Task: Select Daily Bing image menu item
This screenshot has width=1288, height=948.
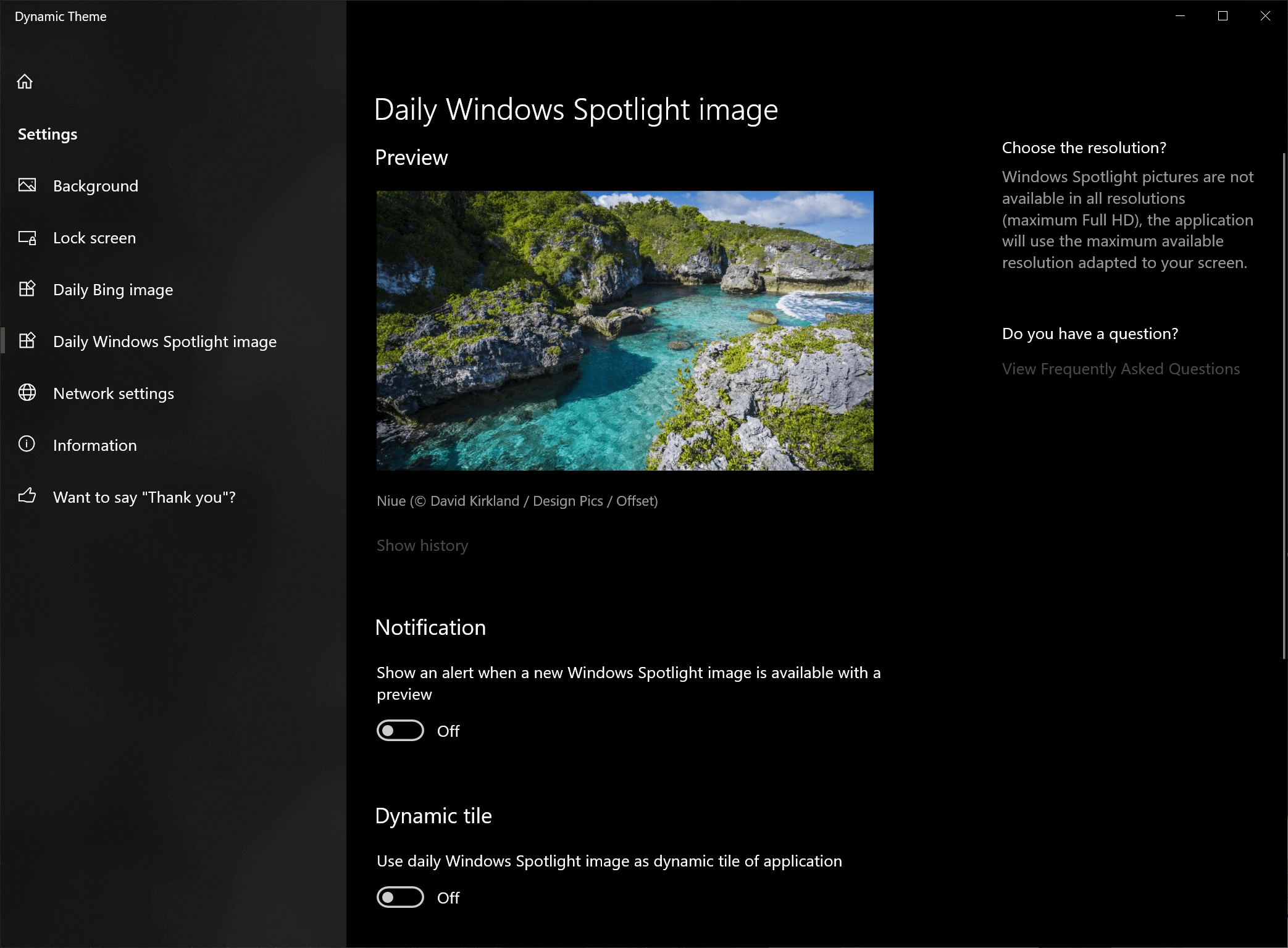Action: tap(113, 289)
